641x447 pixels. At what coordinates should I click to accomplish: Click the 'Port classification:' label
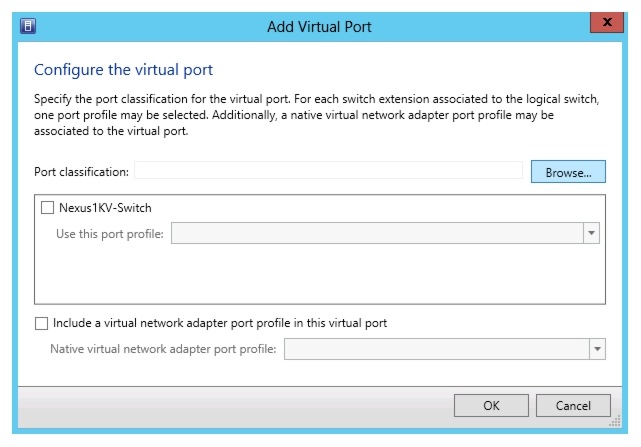[x=82, y=172]
